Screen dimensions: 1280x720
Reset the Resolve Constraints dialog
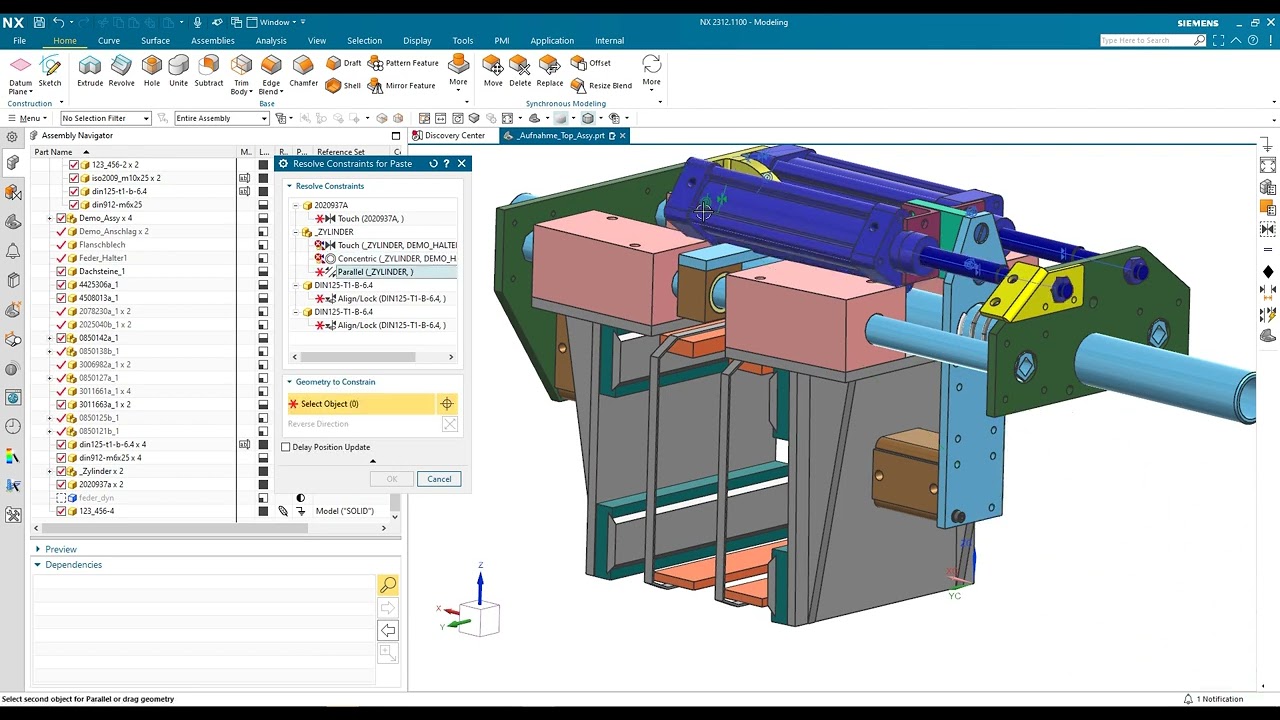tap(433, 164)
